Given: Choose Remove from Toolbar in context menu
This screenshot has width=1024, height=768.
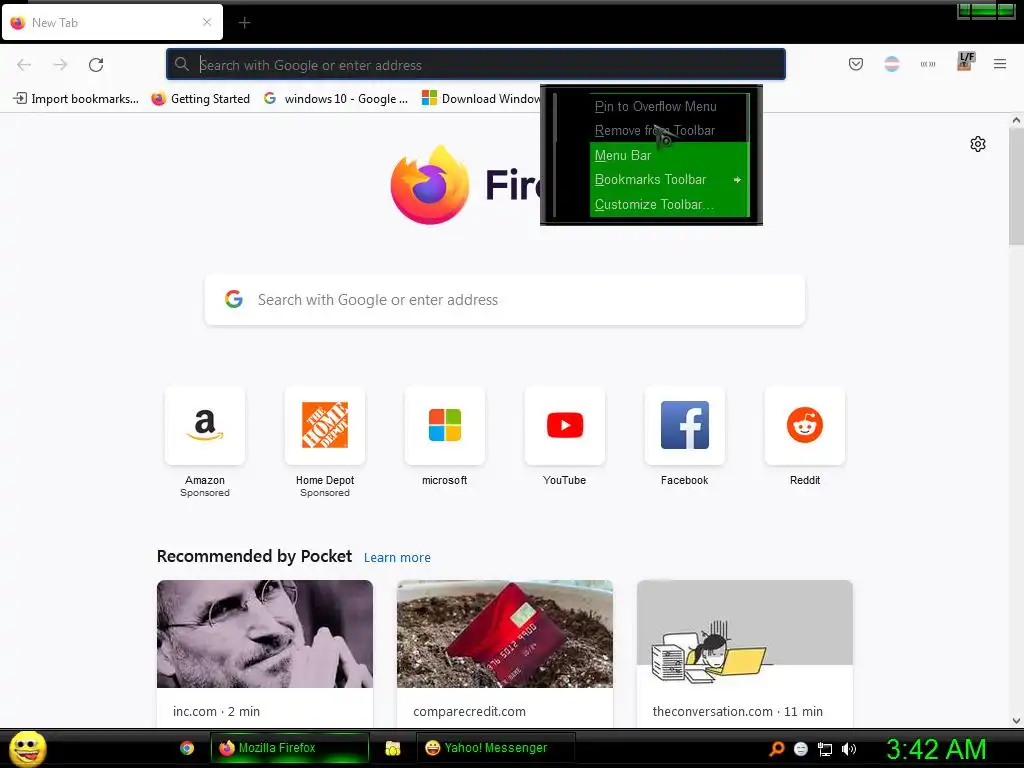Looking at the screenshot, I should (x=669, y=131).
